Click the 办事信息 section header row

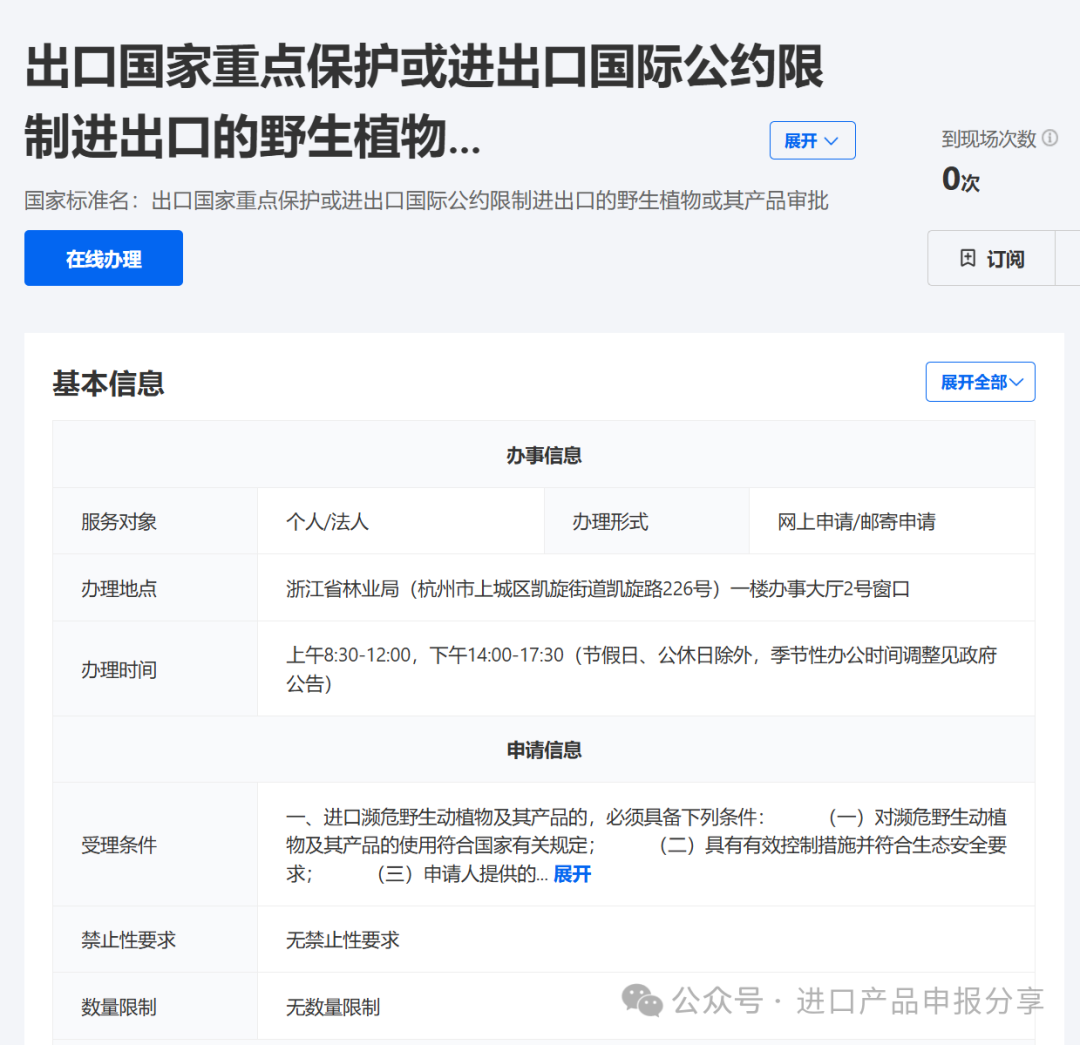pyautogui.click(x=543, y=455)
